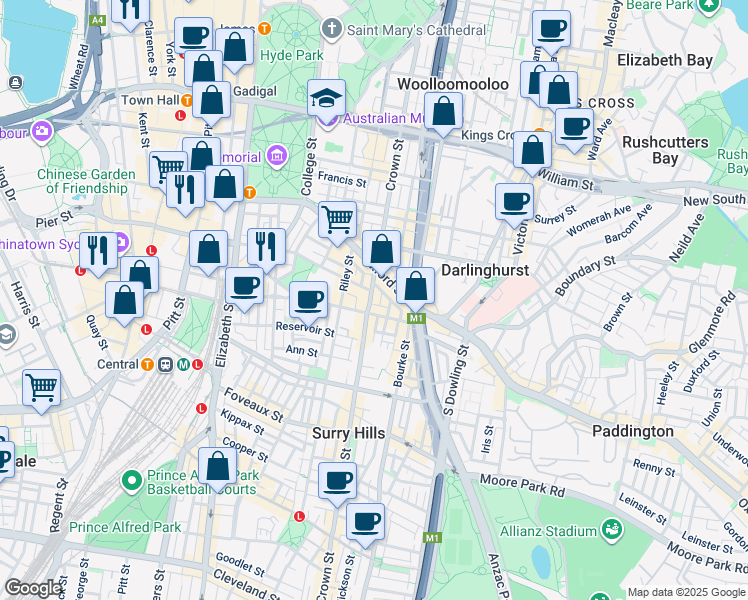Open the shopping bag marker under Woolloomooloo label
This screenshot has width=748, height=600.
[444, 112]
